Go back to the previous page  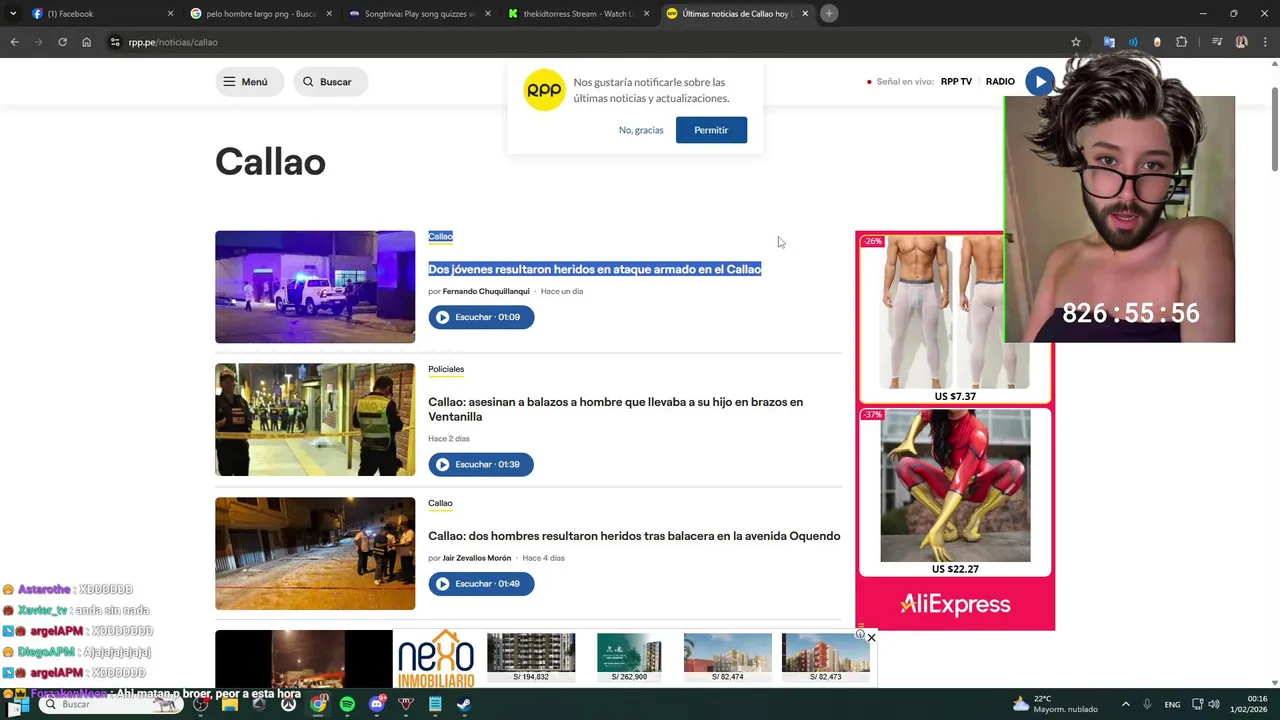tap(14, 42)
